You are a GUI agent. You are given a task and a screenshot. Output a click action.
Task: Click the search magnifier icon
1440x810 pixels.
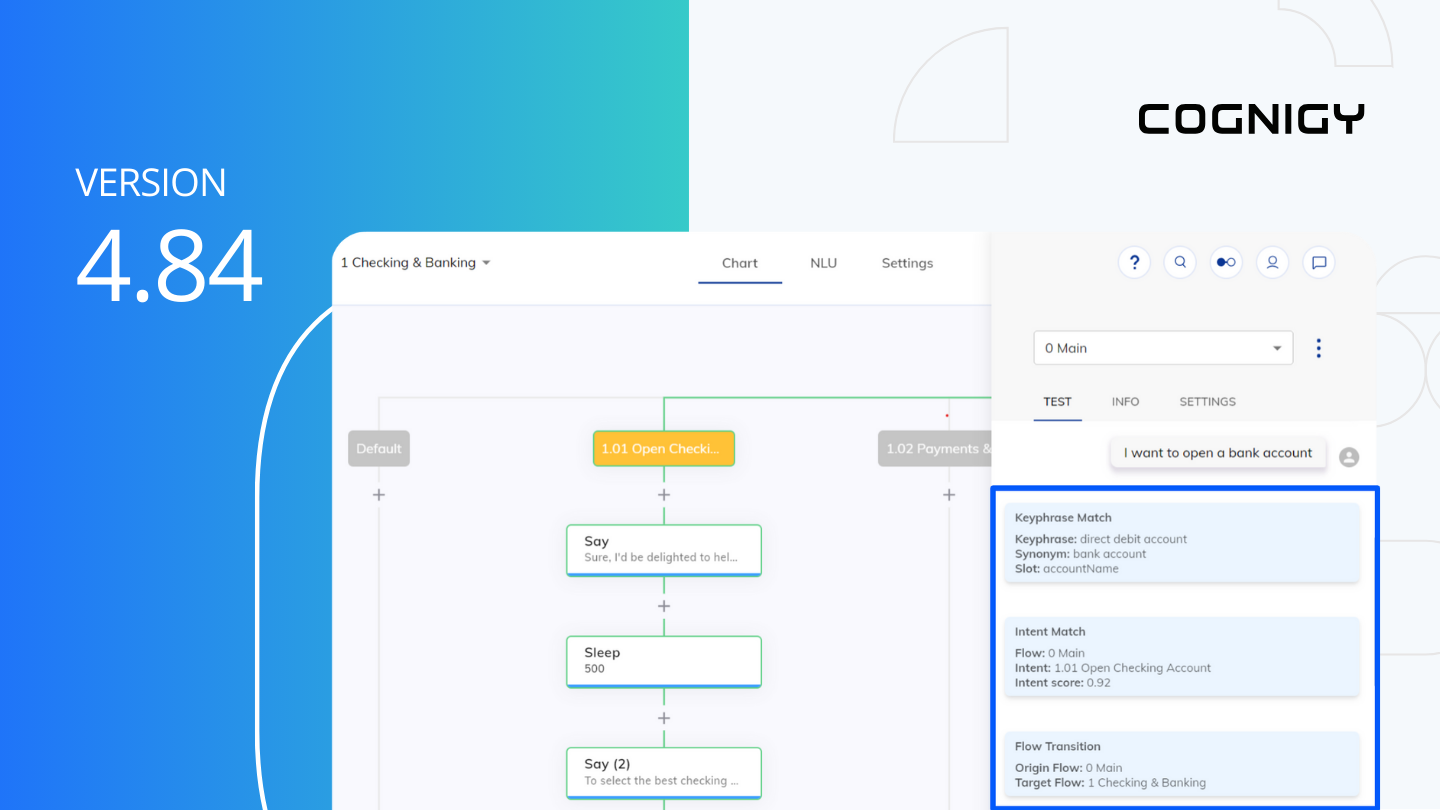(1180, 262)
